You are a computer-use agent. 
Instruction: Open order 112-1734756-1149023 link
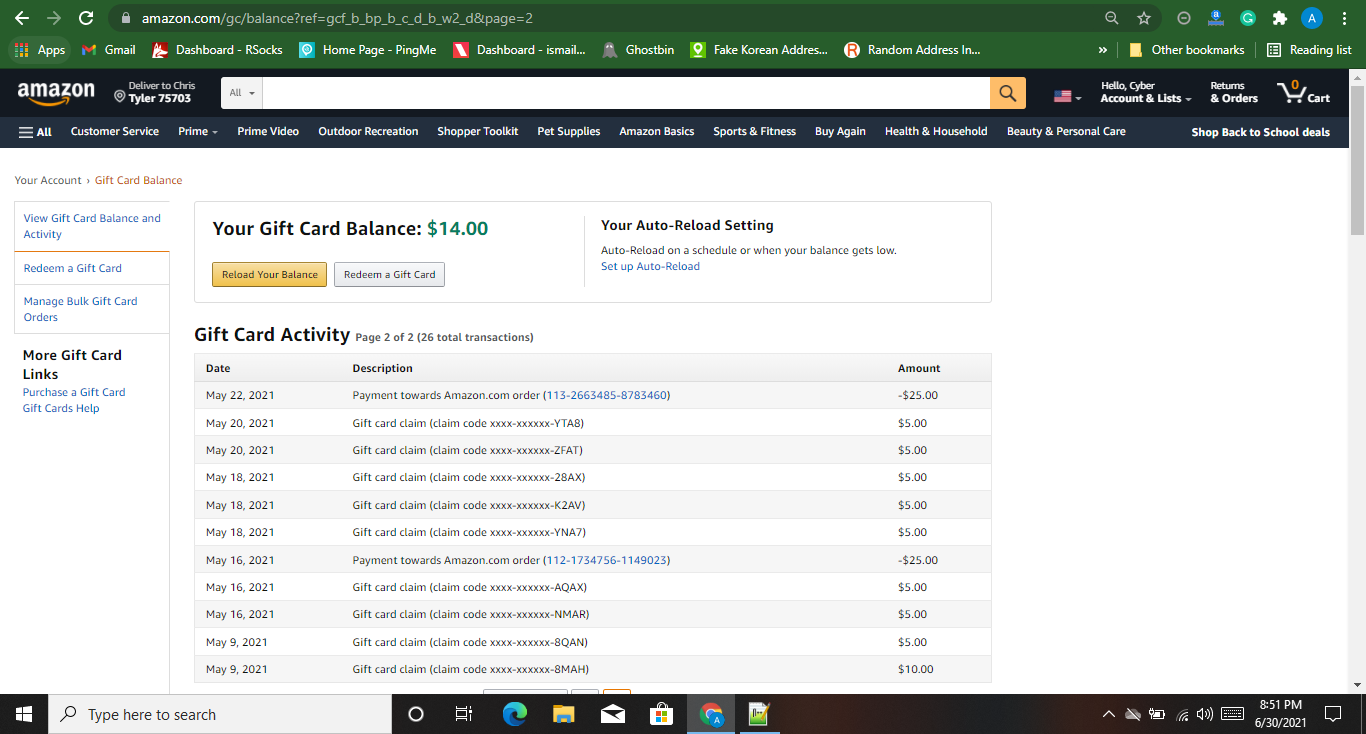click(x=607, y=560)
